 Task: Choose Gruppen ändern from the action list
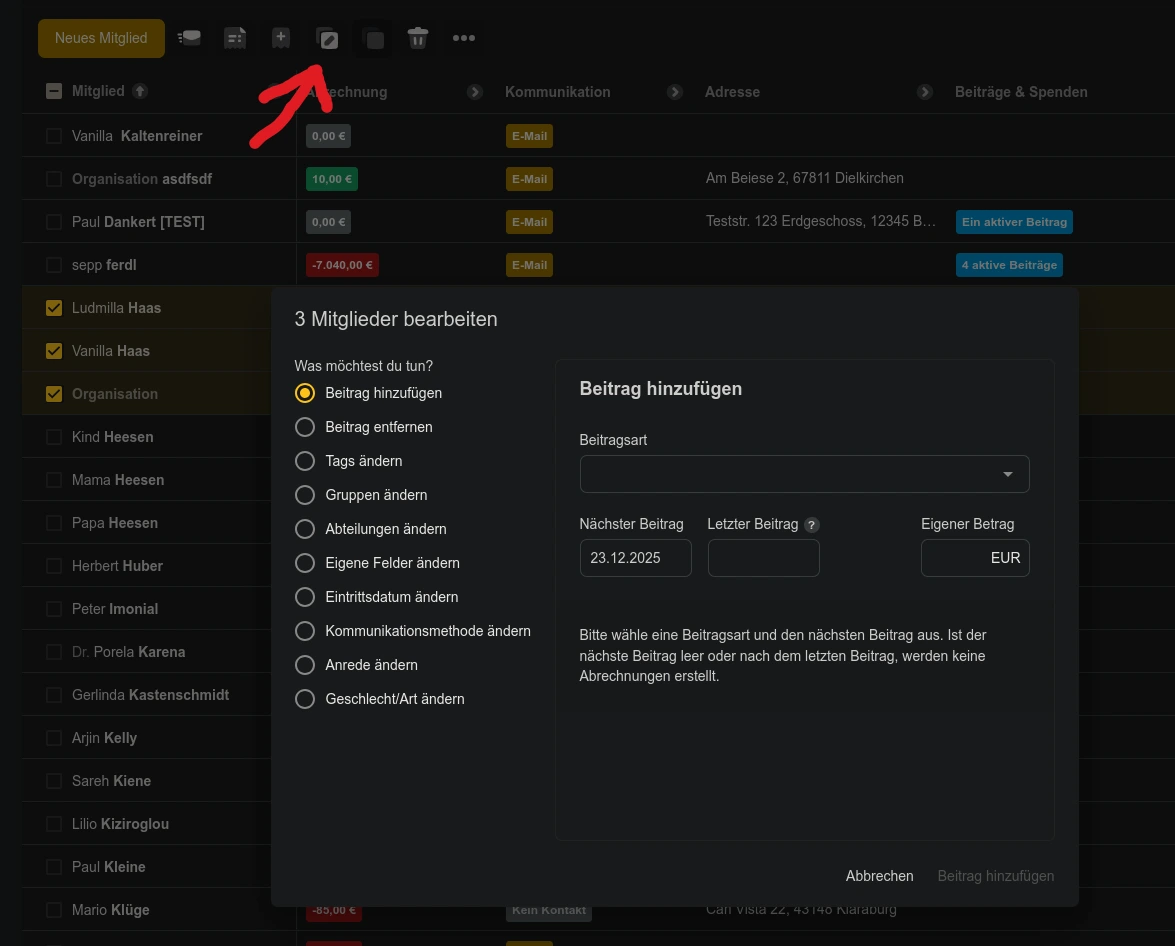tap(305, 495)
